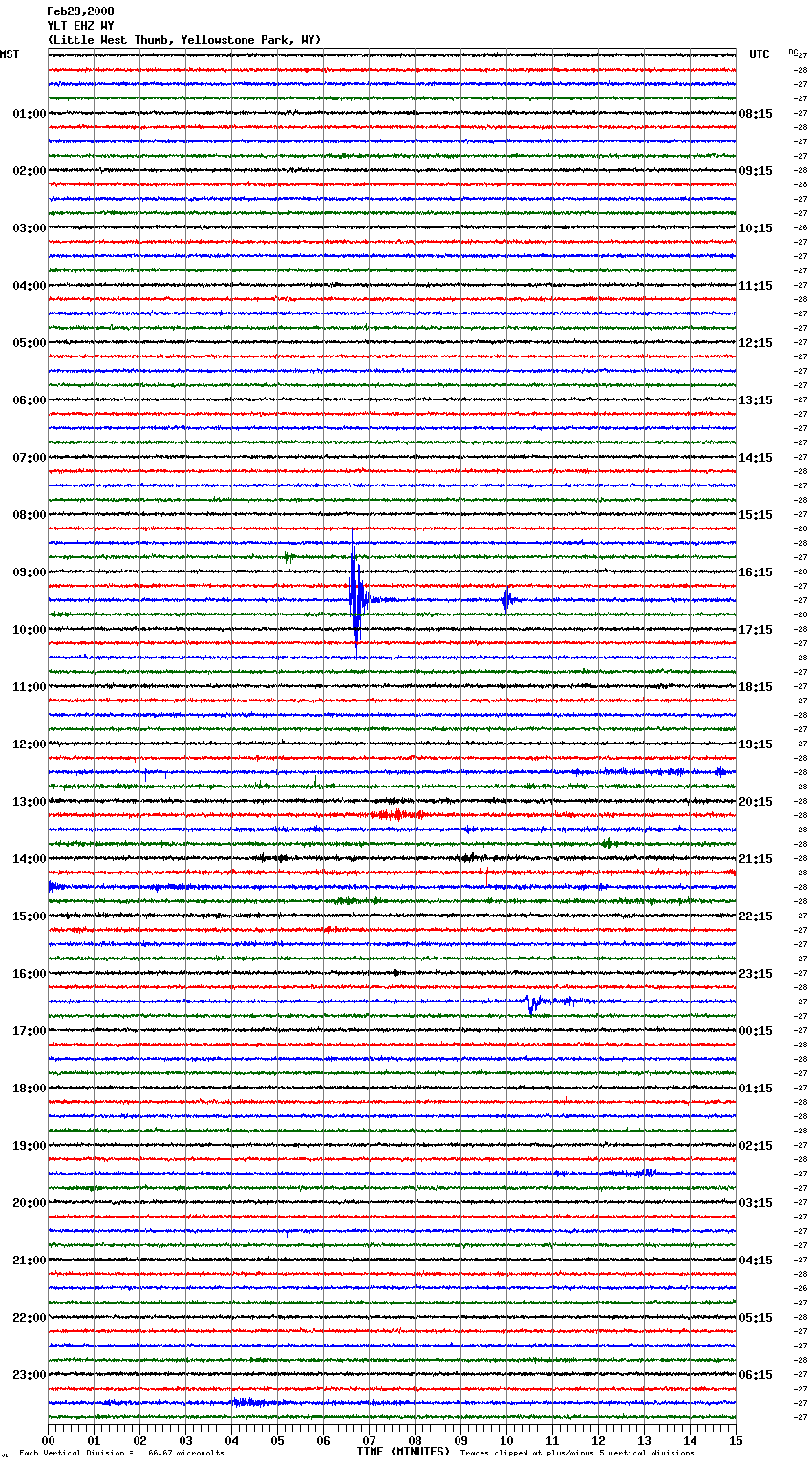Select the '17:15' UTC time label
This screenshot has width=812, height=1466.
(756, 630)
